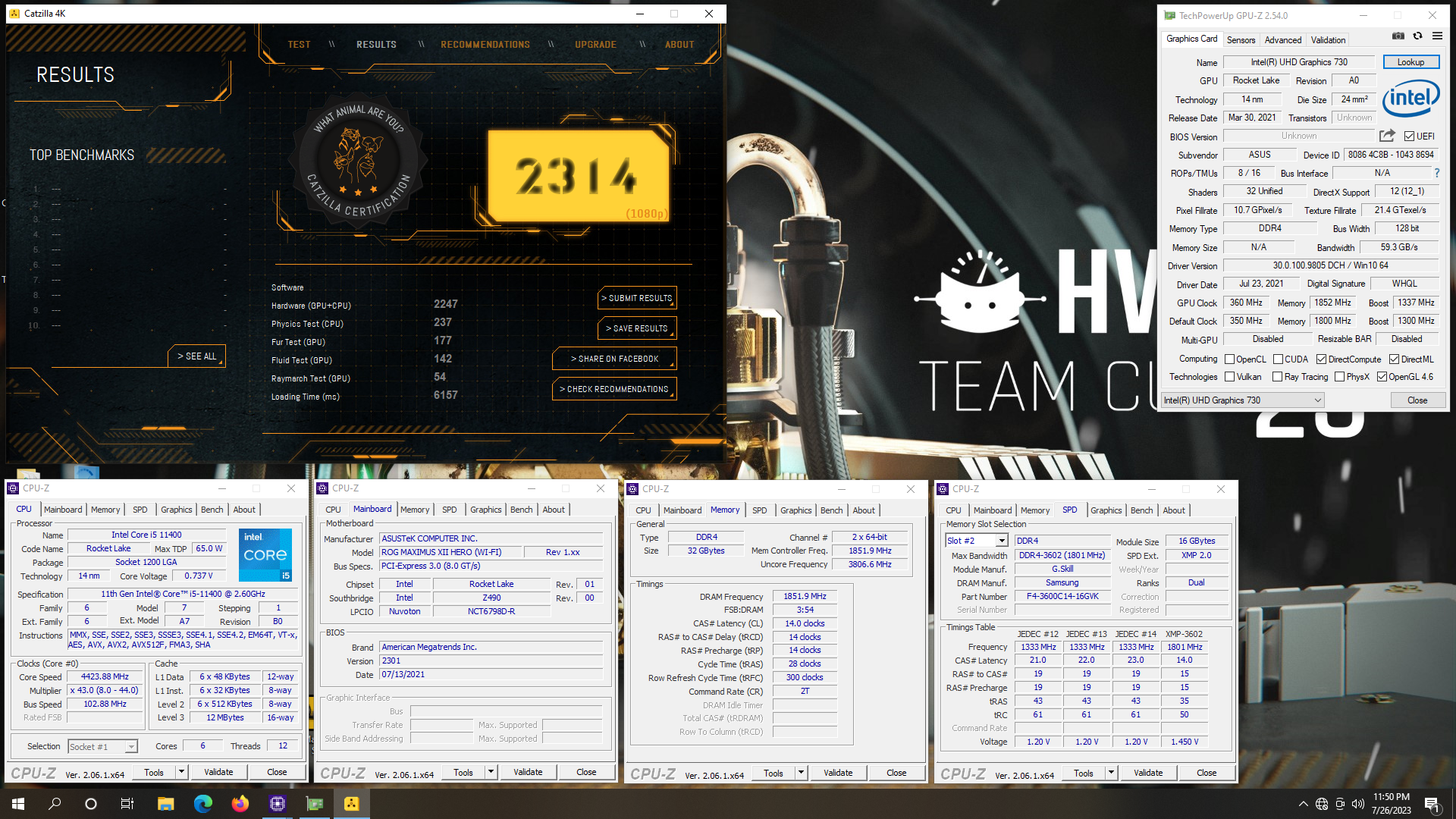Toggle PhysX checkbox
Screen dimensions: 1456x819
pyautogui.click(x=1339, y=377)
